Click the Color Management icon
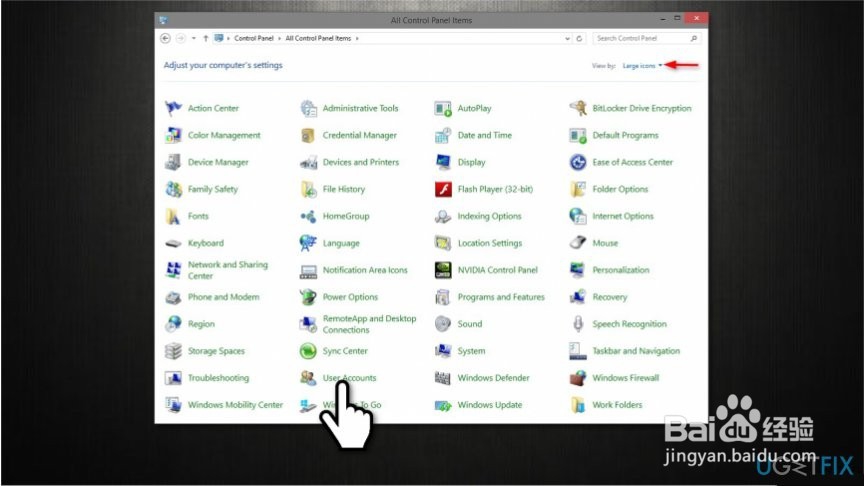Viewport: 865px width, 486px height. pos(173,135)
